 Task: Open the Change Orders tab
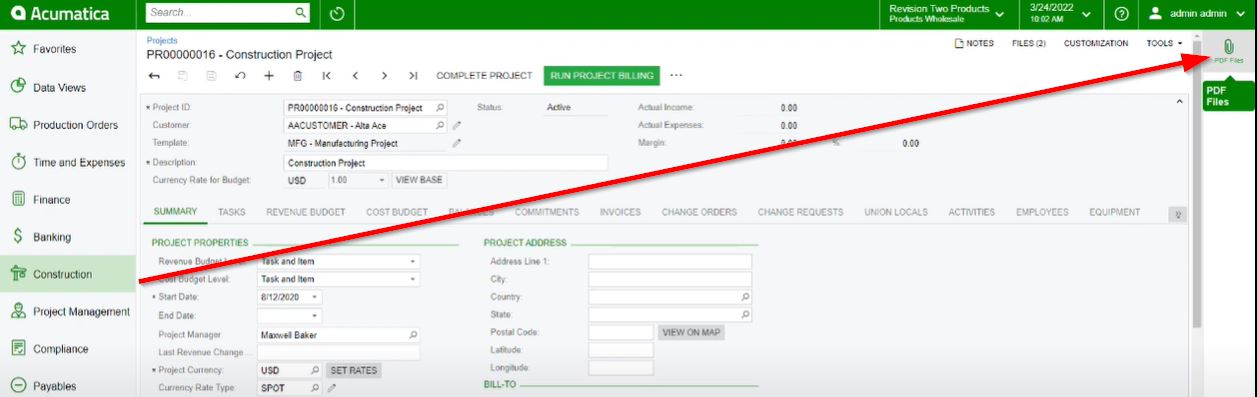click(699, 212)
